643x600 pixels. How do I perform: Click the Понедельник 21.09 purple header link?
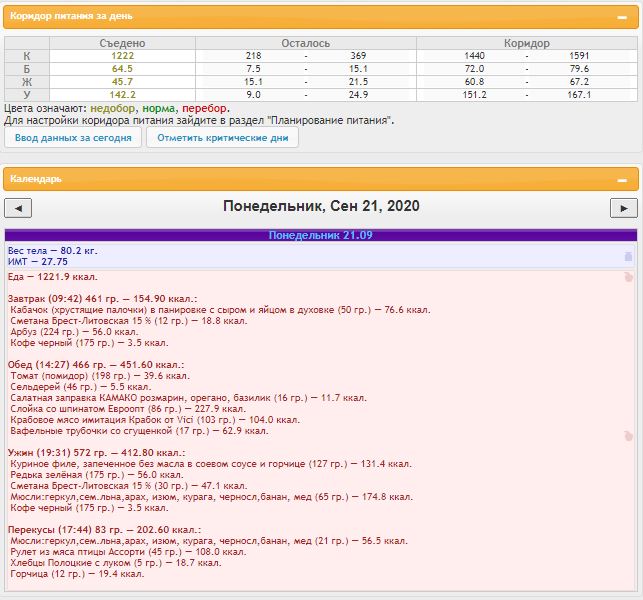[320, 235]
